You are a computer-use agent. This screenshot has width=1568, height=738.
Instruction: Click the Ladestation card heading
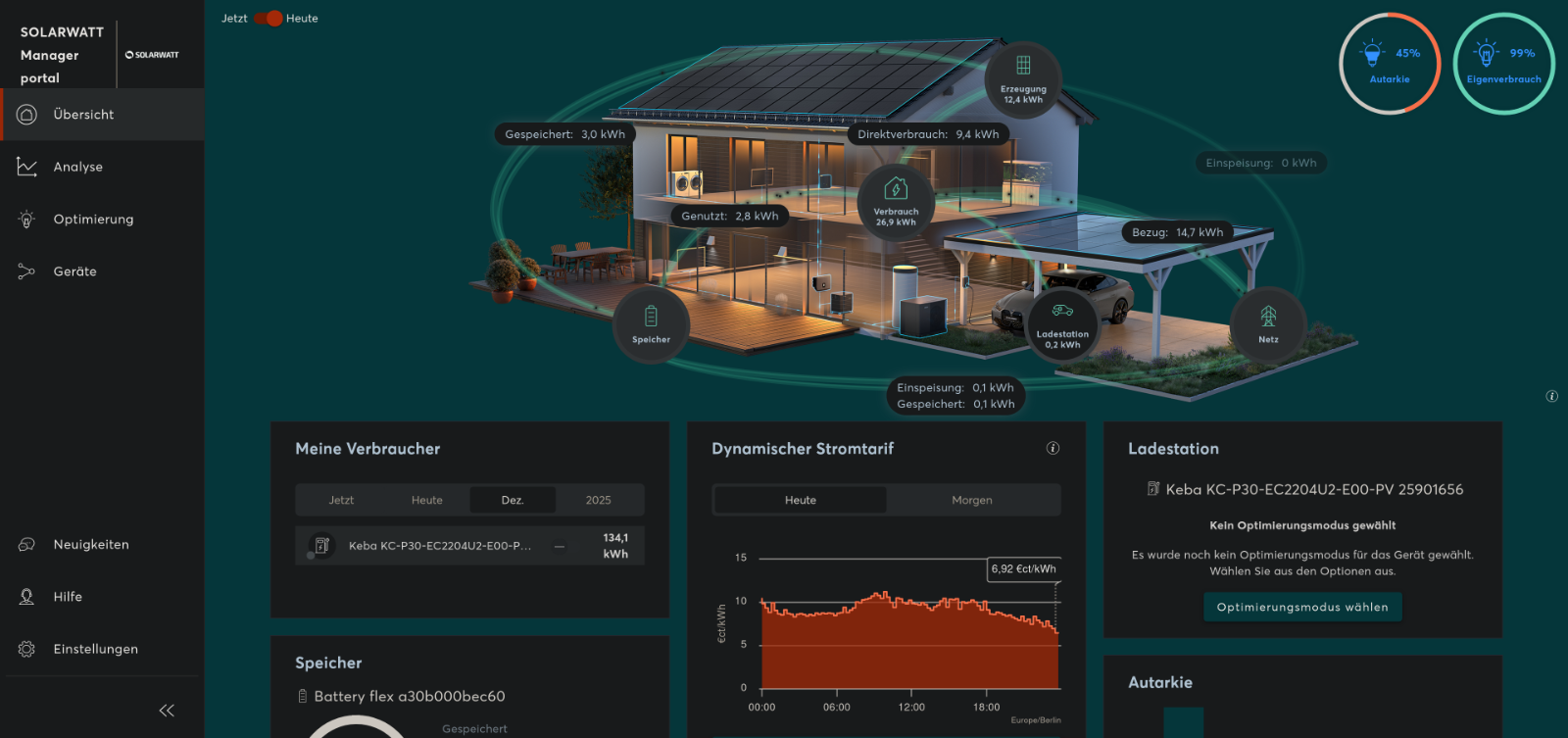click(1174, 449)
